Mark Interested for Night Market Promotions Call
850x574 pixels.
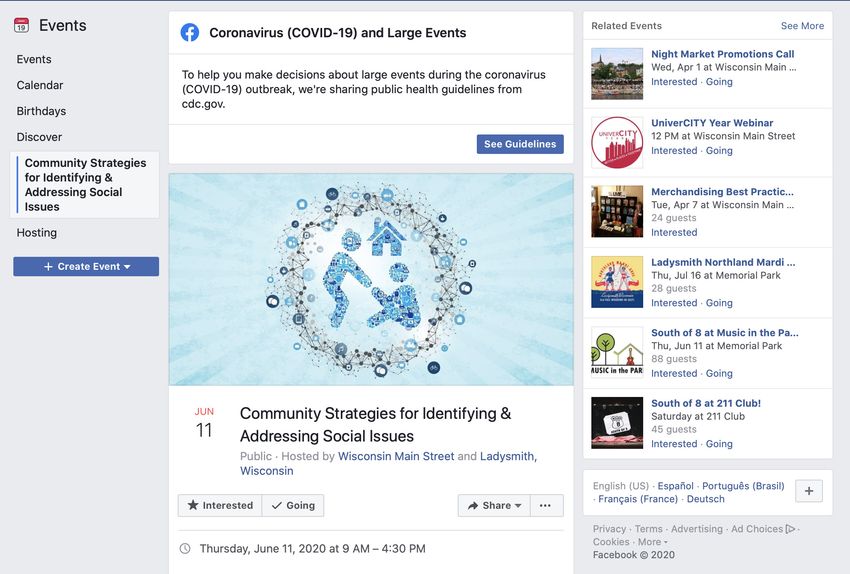tap(674, 82)
